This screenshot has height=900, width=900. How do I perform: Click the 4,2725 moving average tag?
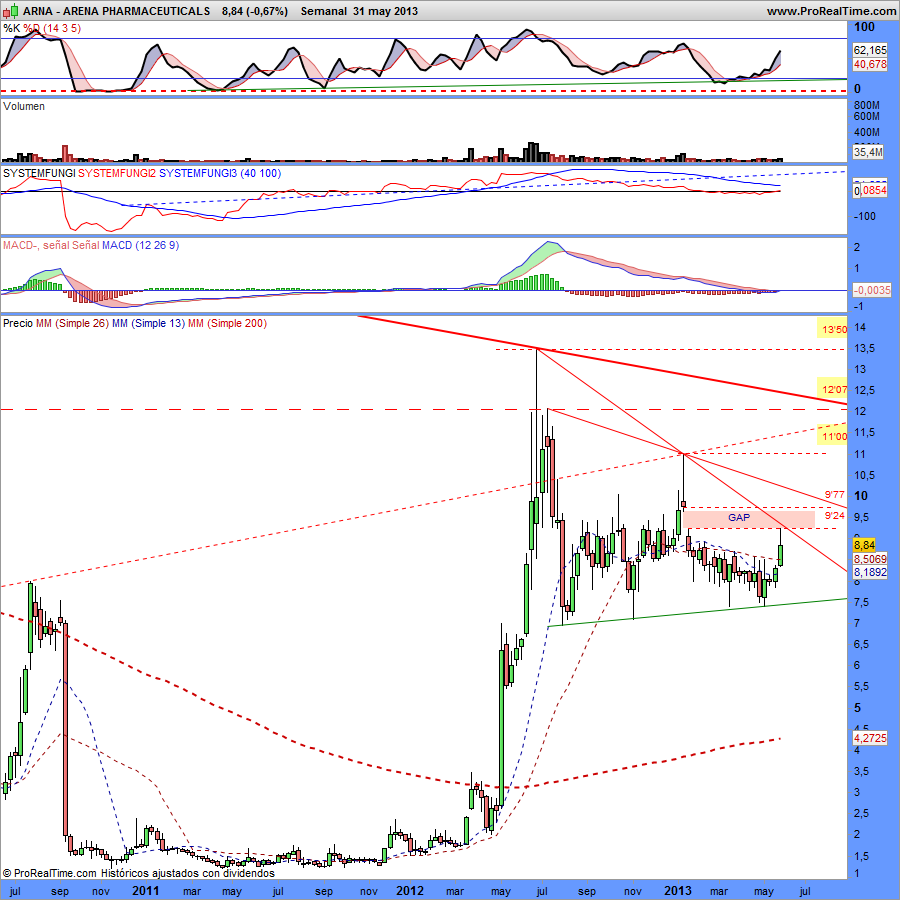tap(870, 738)
